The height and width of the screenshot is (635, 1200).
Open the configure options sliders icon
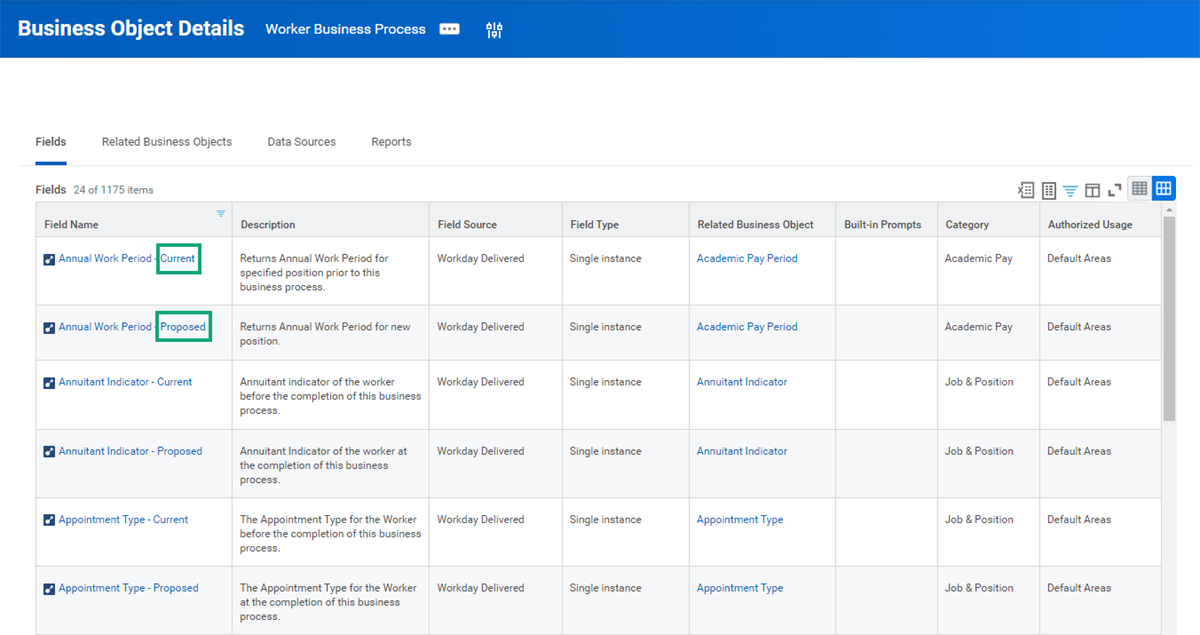coord(494,30)
